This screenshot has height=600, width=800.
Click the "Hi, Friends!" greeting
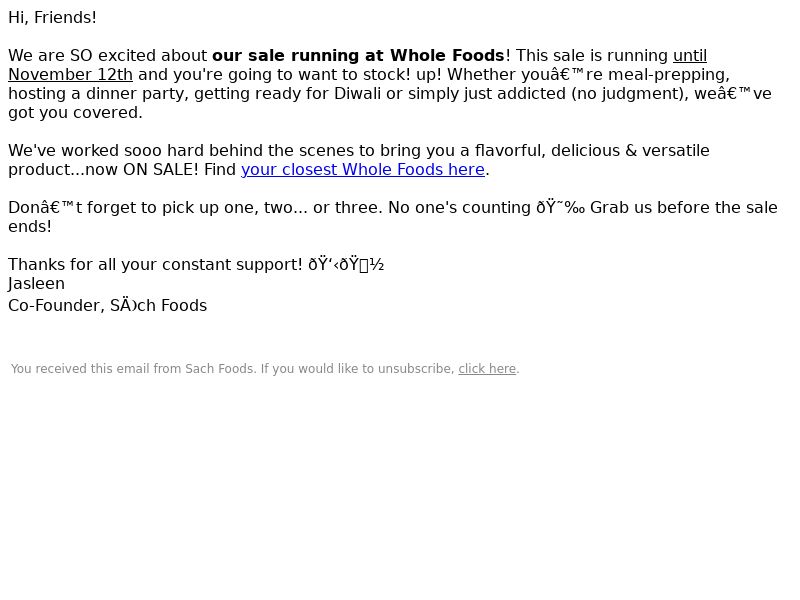(52, 18)
